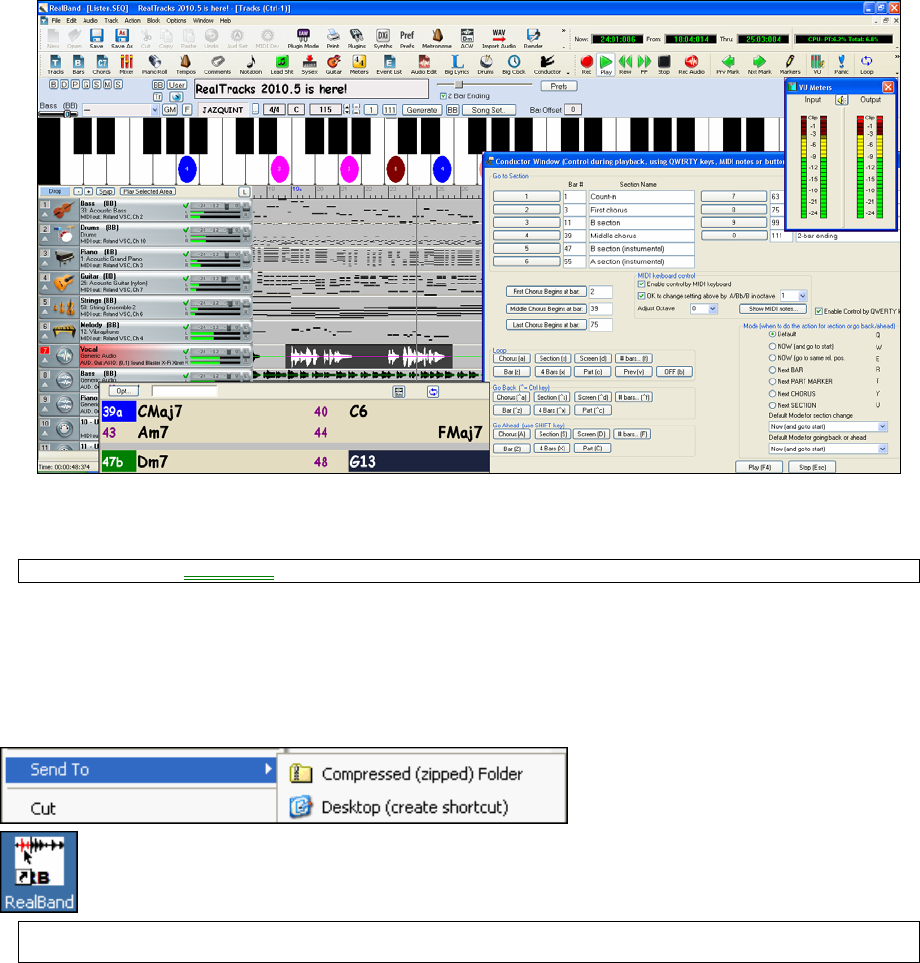
Task: Expand Default Mode for going back dropdown
Action: pos(882,449)
